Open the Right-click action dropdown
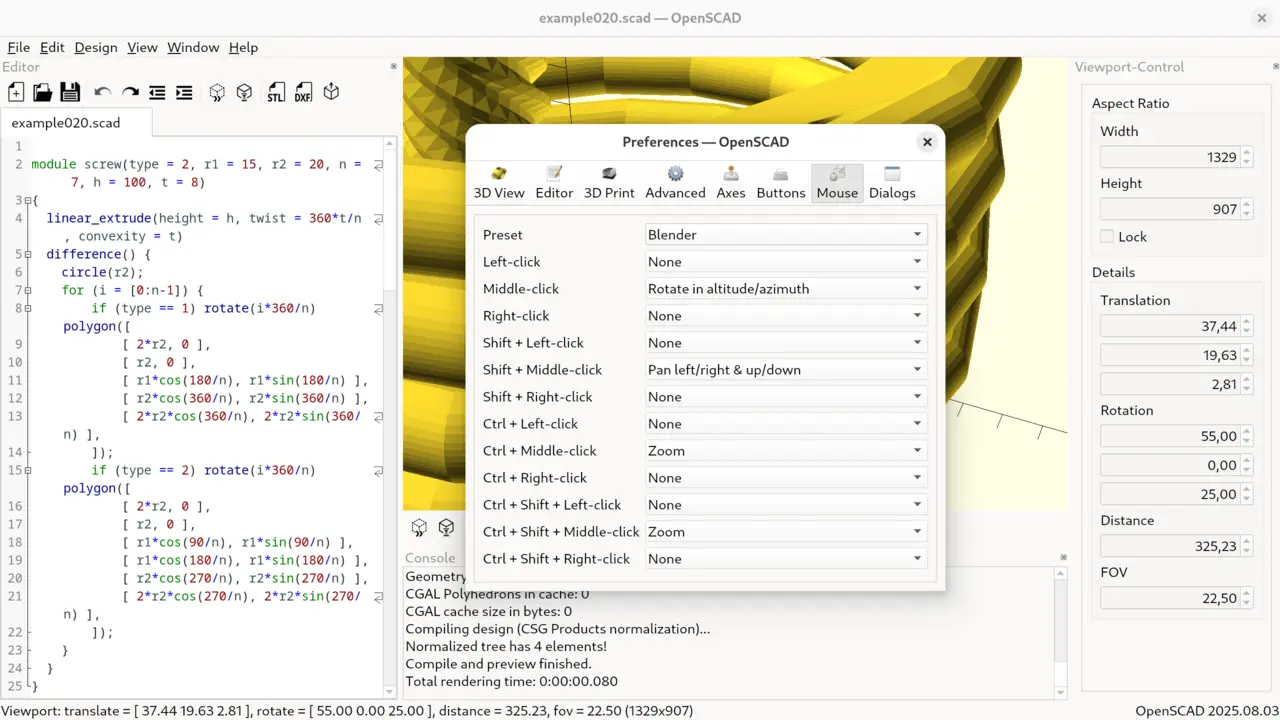 coord(786,316)
